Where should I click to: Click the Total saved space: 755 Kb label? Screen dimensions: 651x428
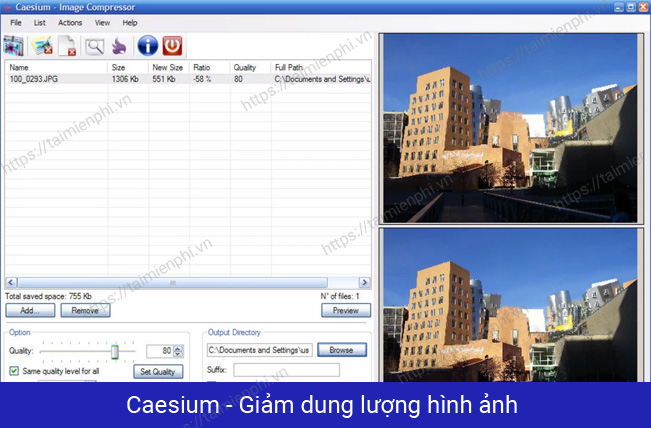tap(48, 296)
